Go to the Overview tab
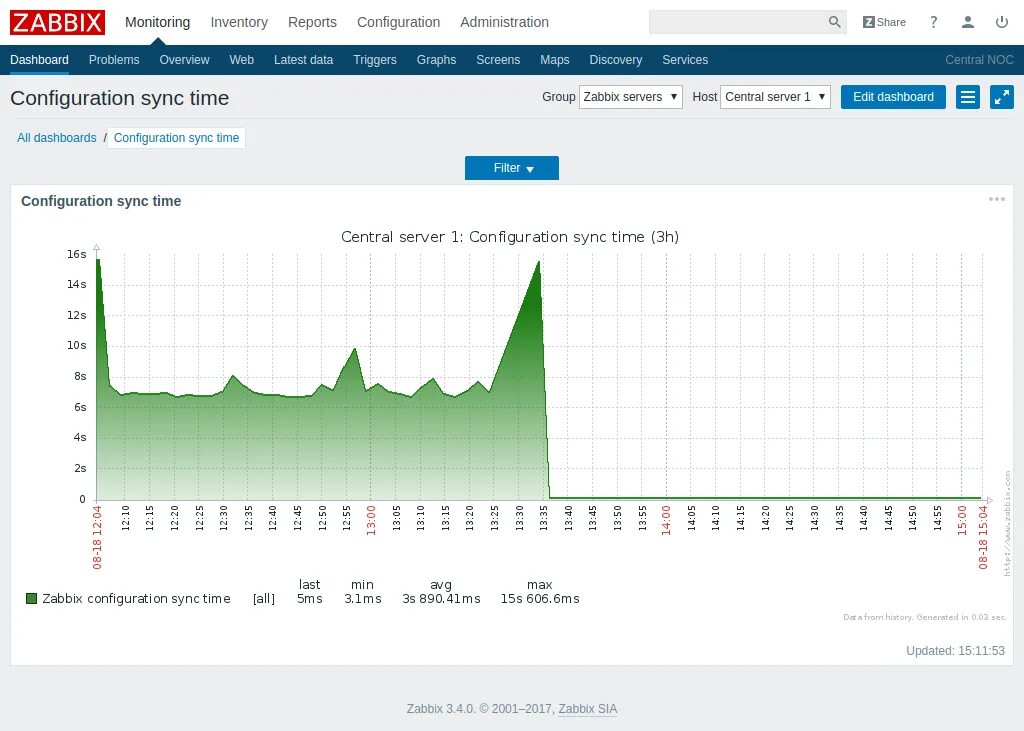Viewport: 1024px width, 731px height. [184, 59]
